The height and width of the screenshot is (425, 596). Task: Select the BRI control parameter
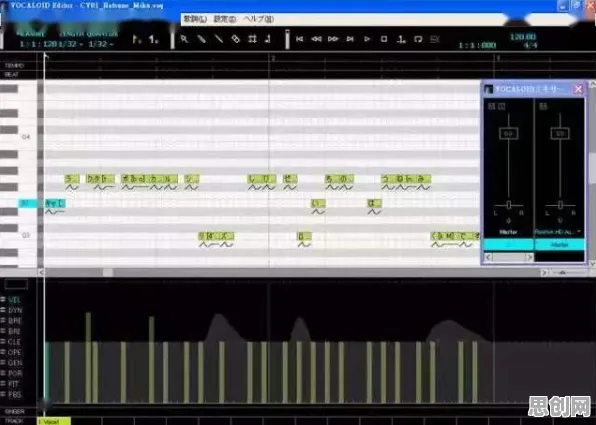(x=14, y=331)
